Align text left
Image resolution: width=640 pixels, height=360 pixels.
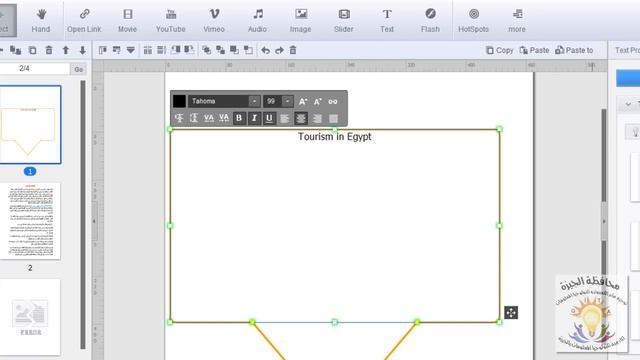(284, 119)
